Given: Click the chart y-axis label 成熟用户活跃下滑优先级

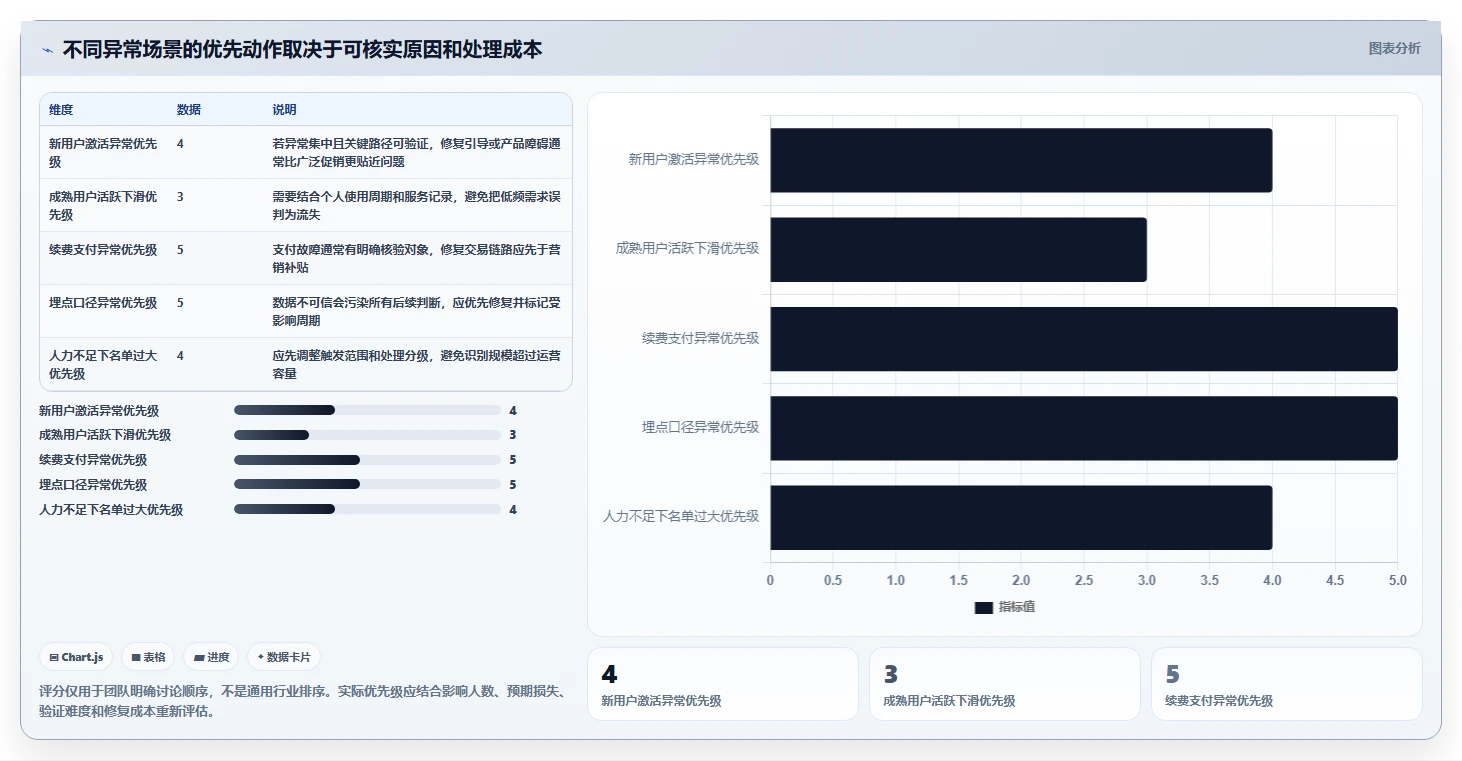Looking at the screenshot, I should pos(688,248).
